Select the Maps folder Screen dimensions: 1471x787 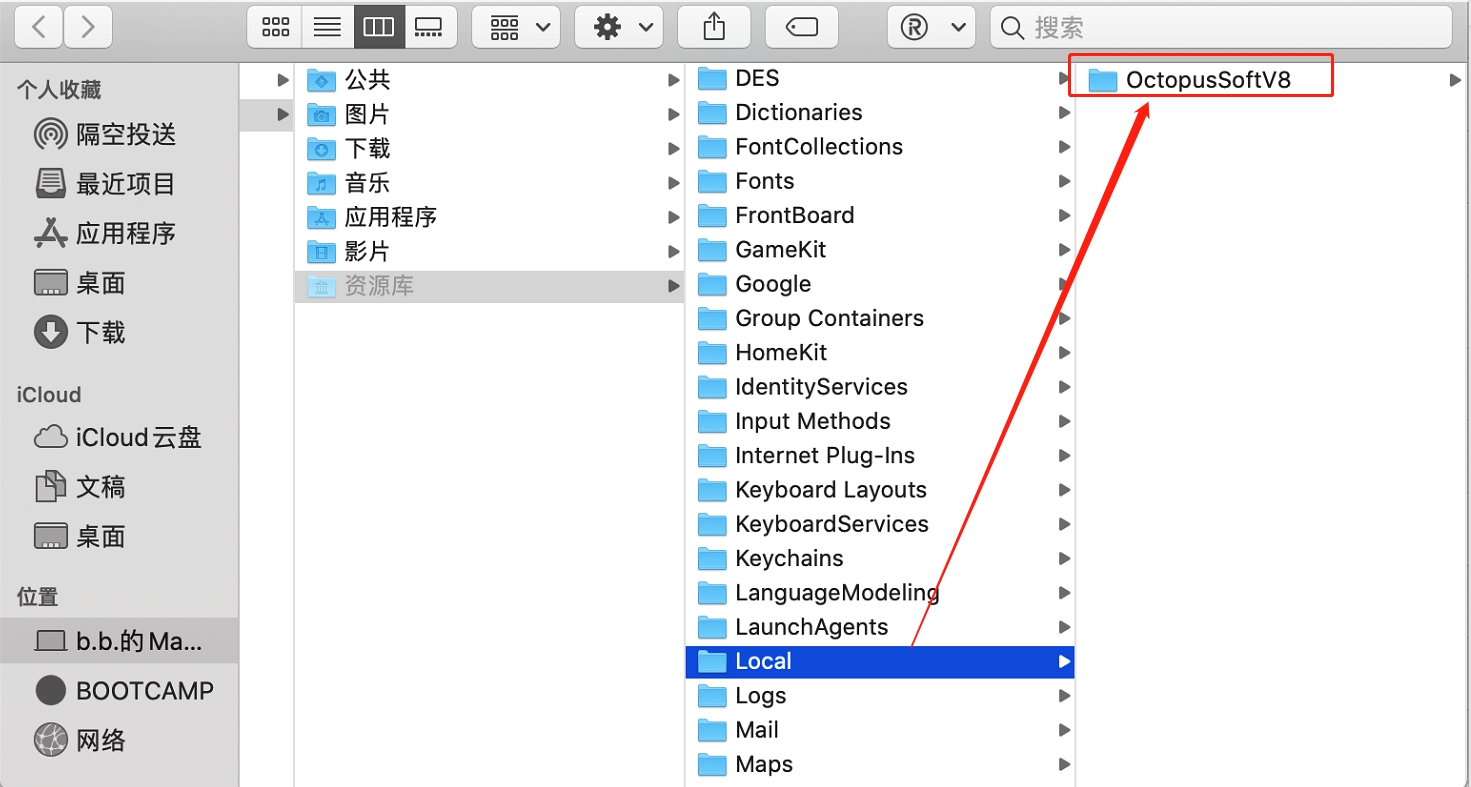tap(880, 764)
